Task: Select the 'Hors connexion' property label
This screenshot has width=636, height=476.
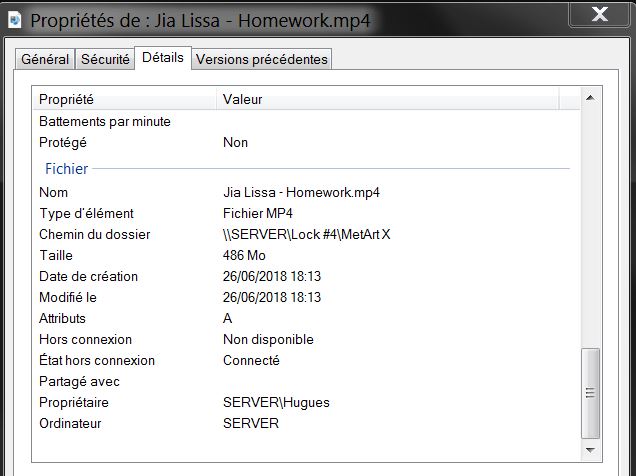Action: [x=86, y=339]
